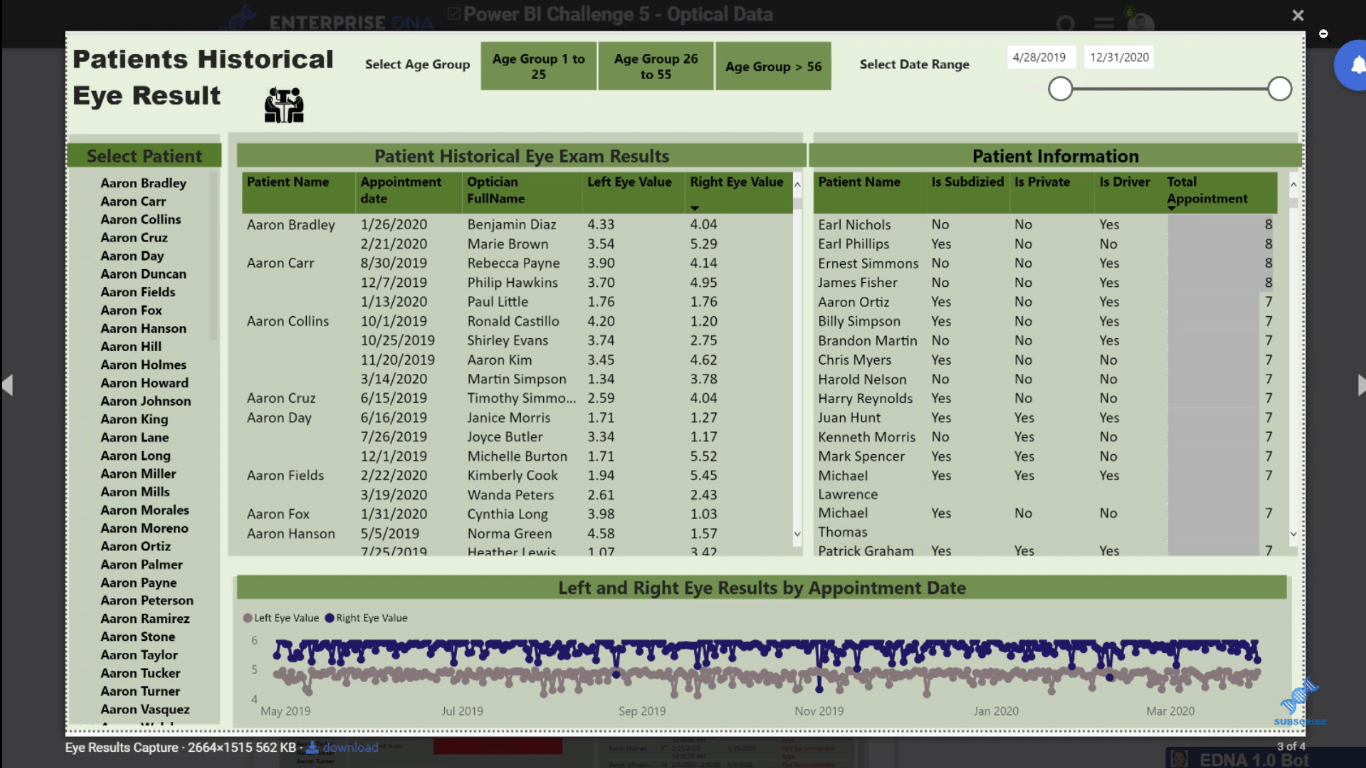Click Patient Information scrollbar up arrow
The height and width of the screenshot is (768, 1366).
click(1293, 185)
